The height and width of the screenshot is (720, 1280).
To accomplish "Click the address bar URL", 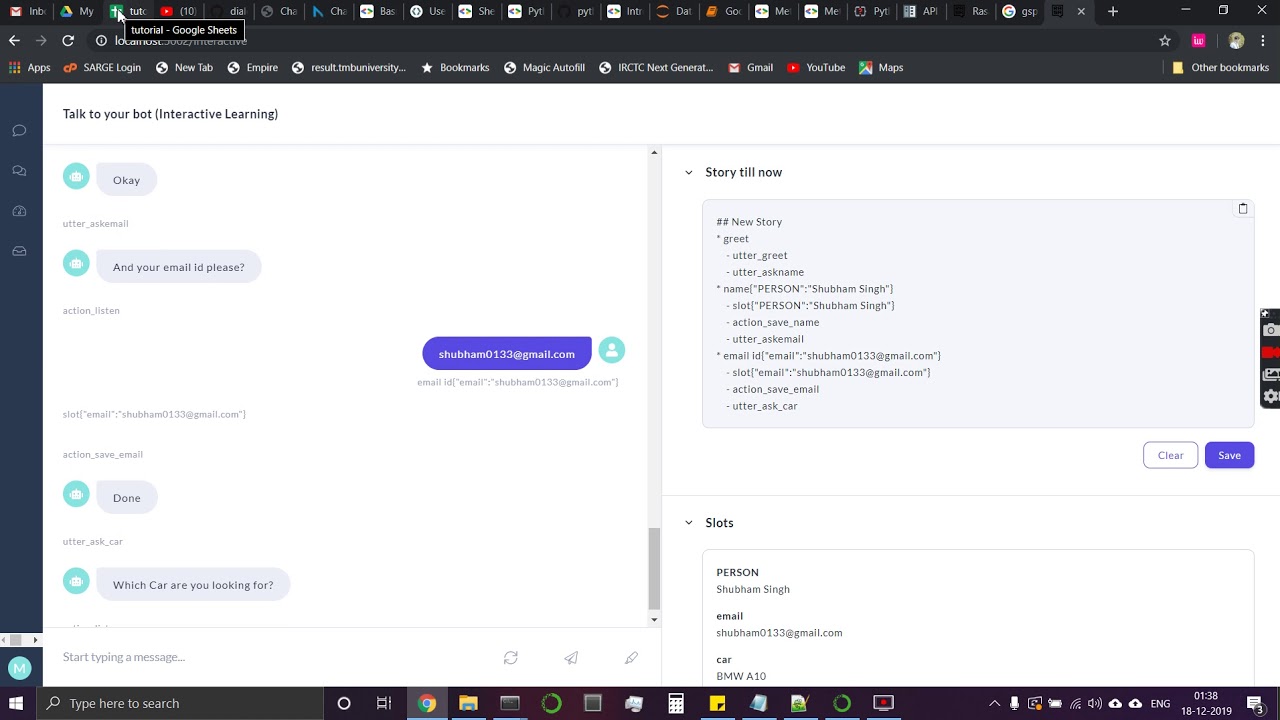I will (180, 41).
